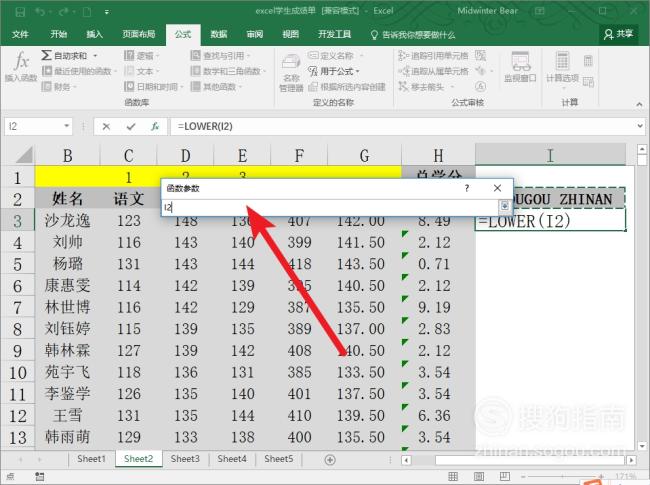Screen dimensions: 650x485
Task: Switch to the Sheet5 tab
Action: 279,459
